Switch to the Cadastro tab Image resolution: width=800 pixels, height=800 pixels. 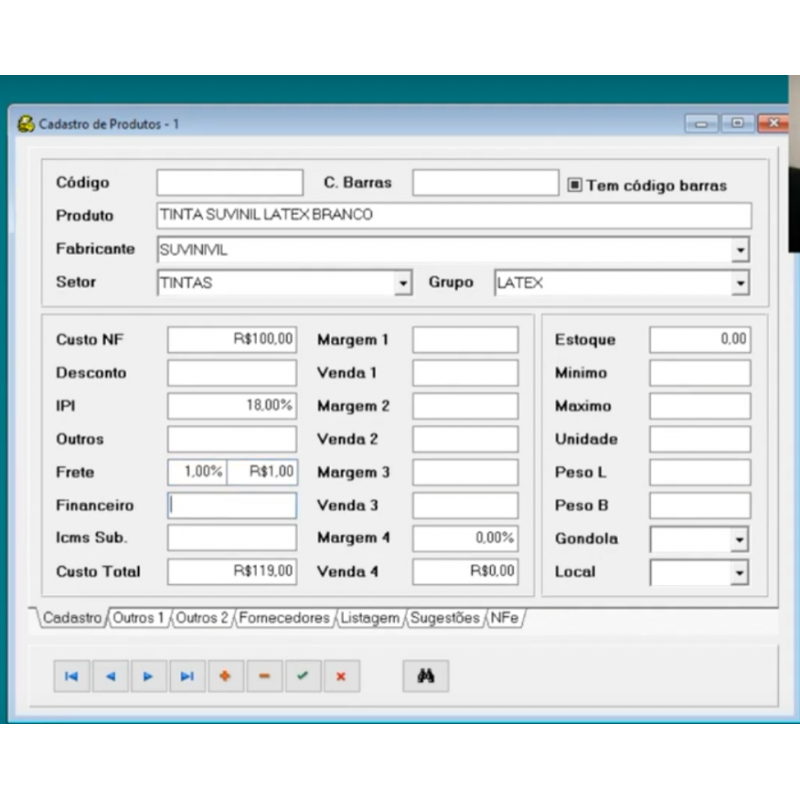point(72,618)
